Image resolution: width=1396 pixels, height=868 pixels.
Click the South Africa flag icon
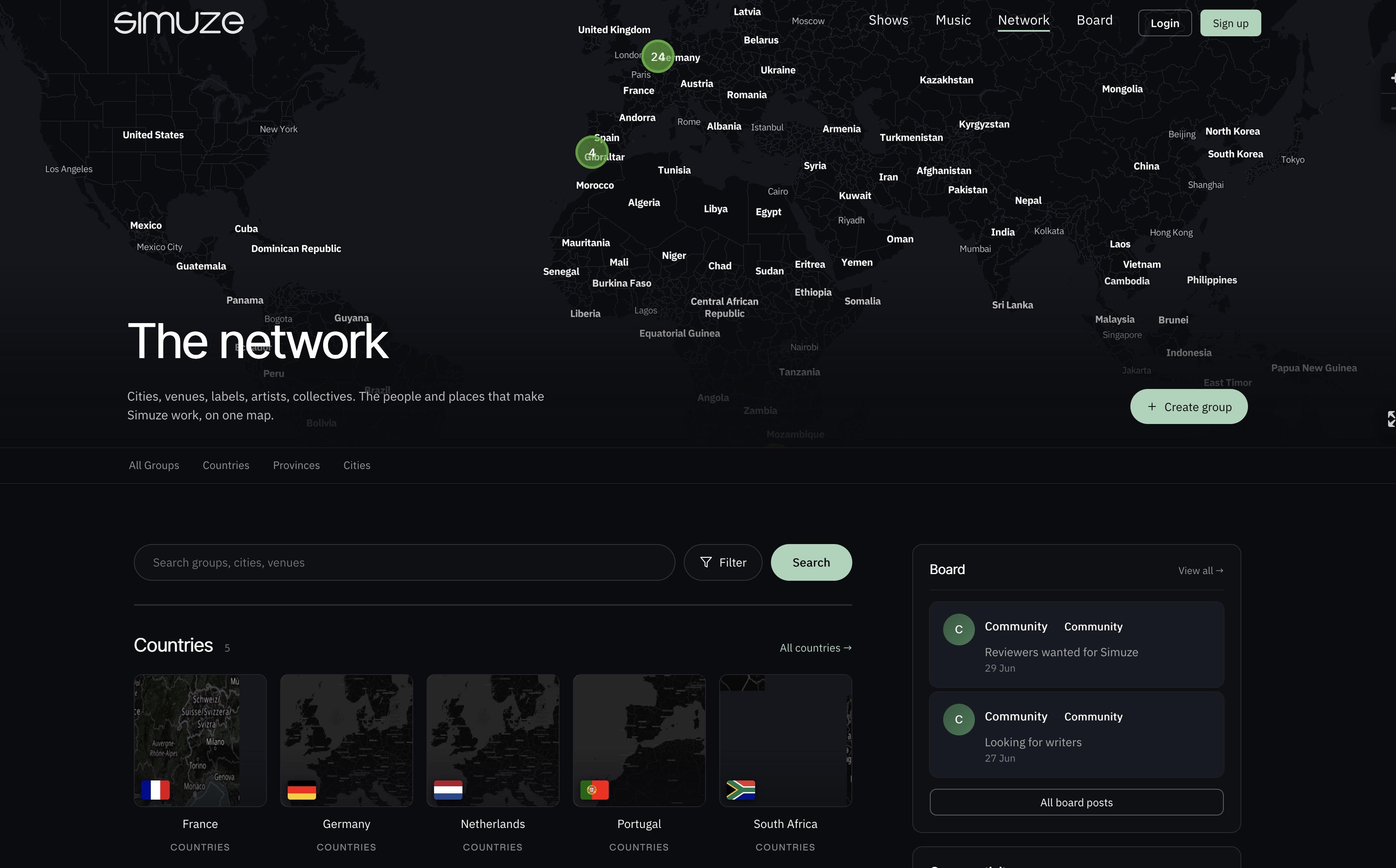click(x=741, y=790)
